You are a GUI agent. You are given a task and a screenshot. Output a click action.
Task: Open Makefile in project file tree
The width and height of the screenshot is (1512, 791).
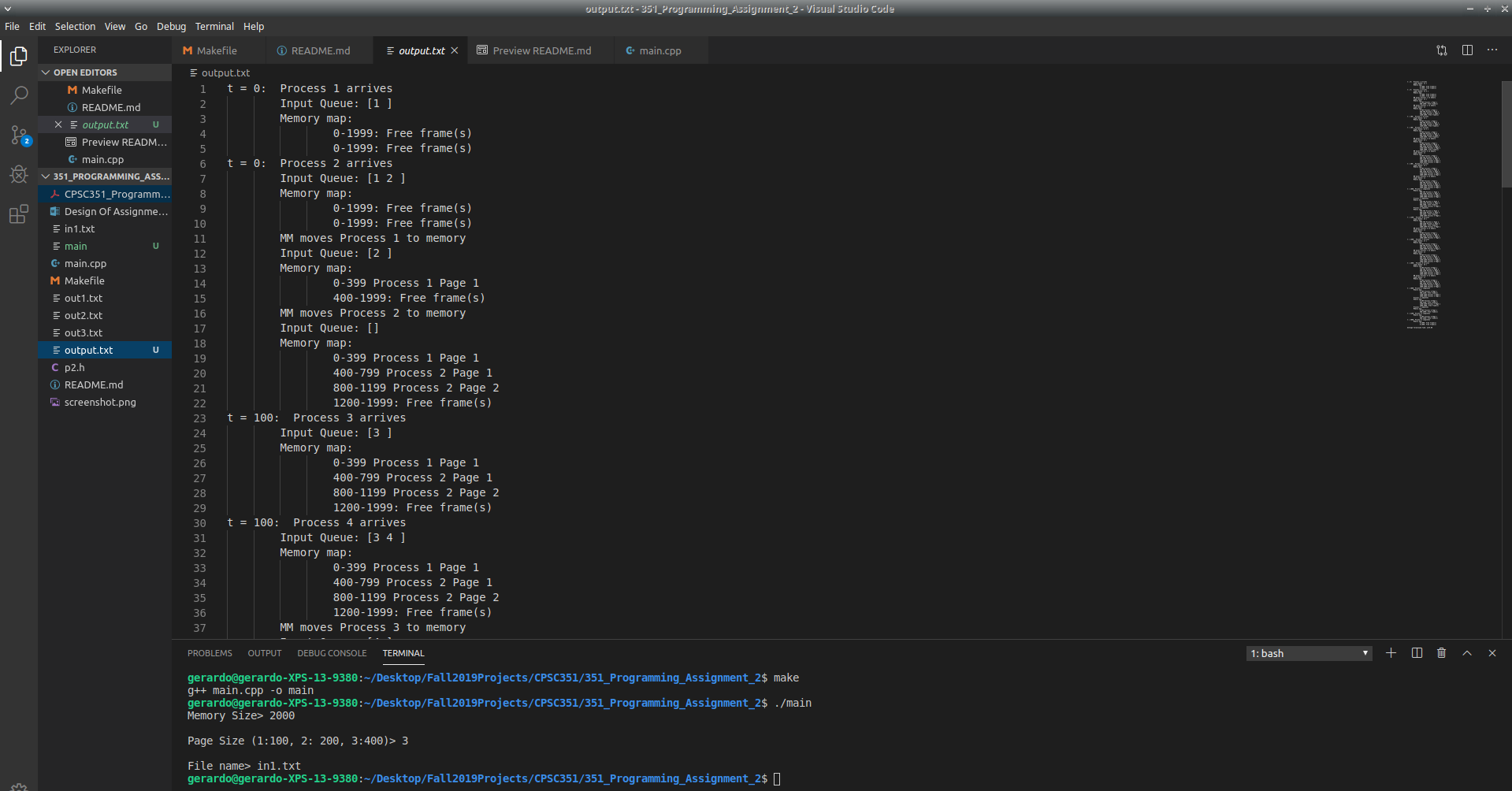105,280
